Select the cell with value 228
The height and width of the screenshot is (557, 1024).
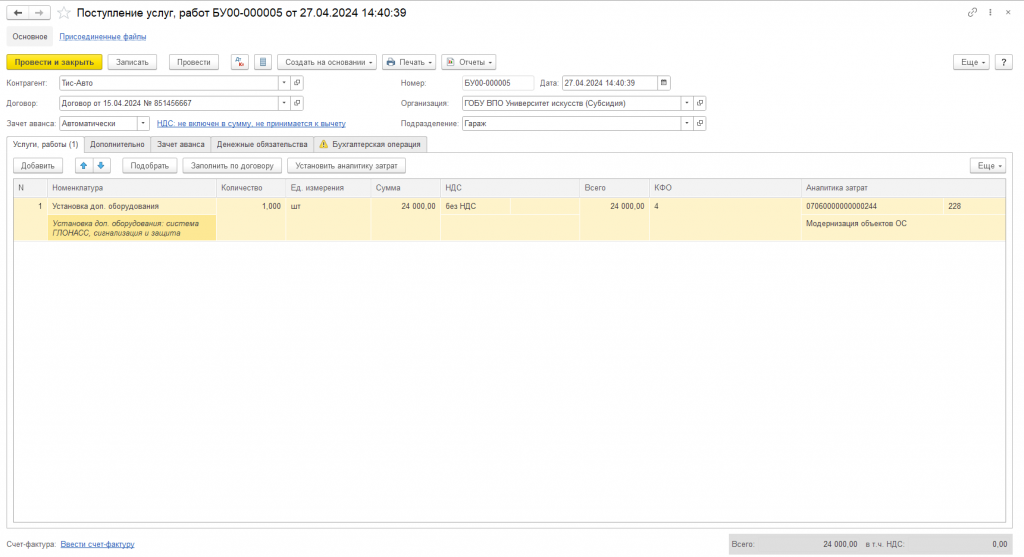point(974,206)
